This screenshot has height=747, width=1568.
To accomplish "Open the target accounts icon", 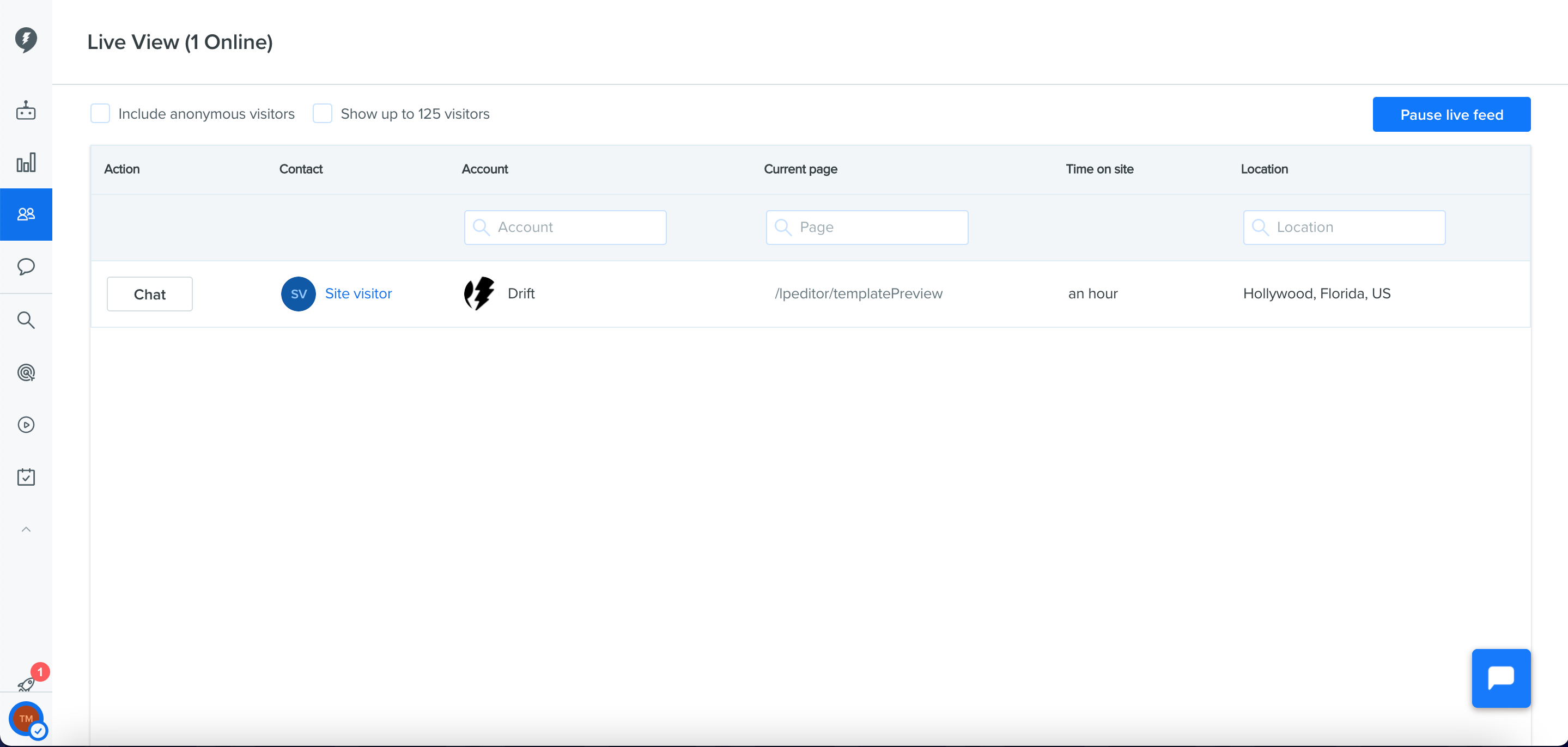I will pos(26,372).
